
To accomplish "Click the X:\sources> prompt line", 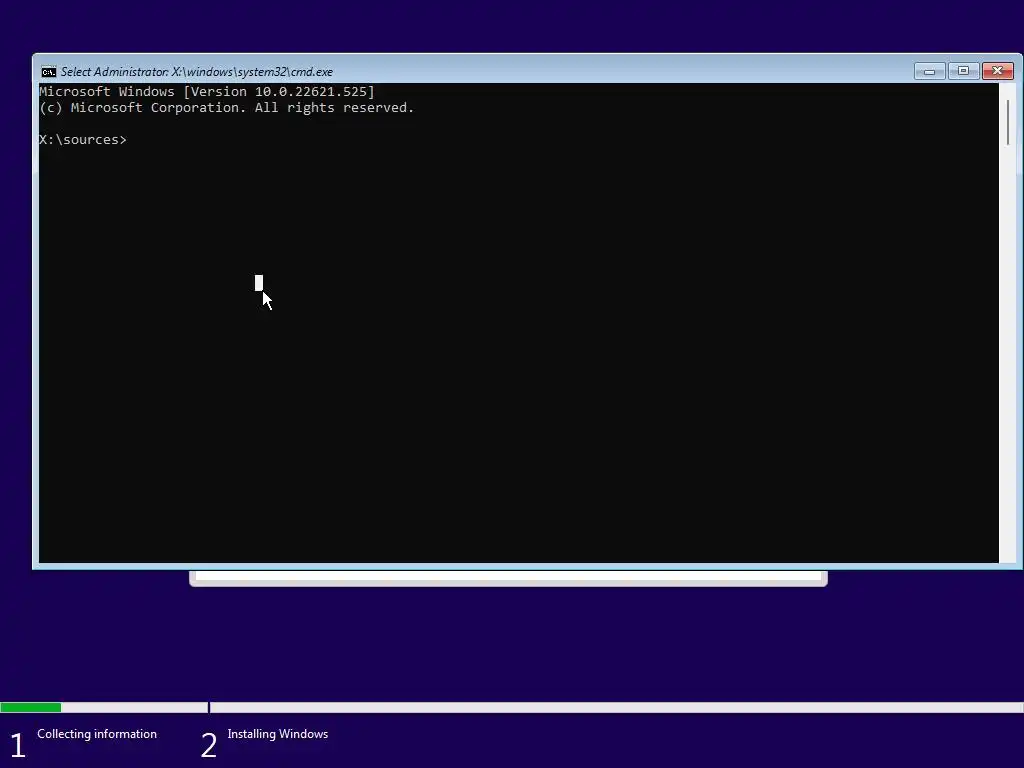I will click(x=83, y=140).
